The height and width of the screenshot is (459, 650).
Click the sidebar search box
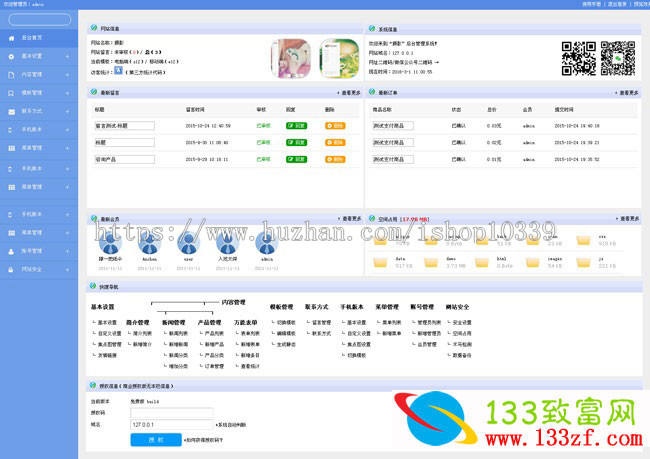click(x=39, y=19)
